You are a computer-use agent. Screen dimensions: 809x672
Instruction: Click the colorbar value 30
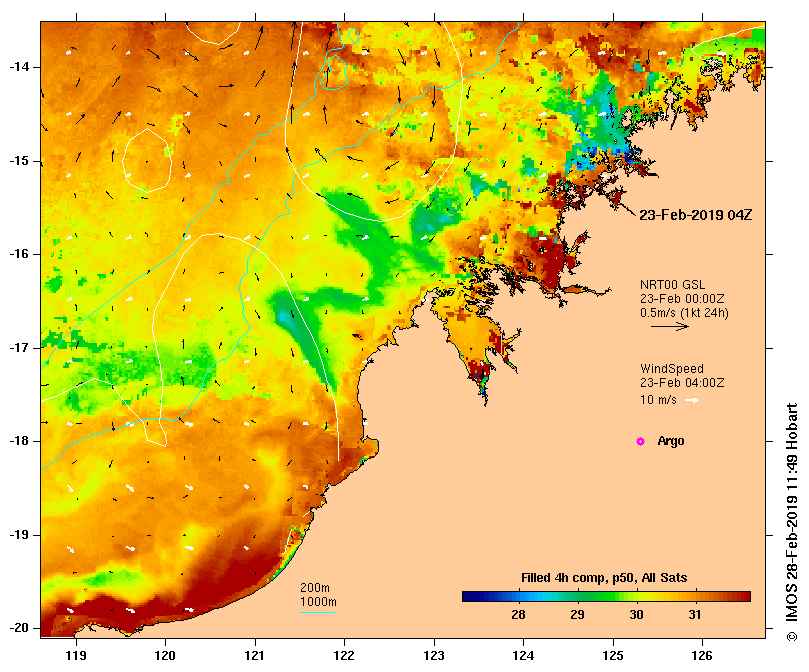click(636, 614)
